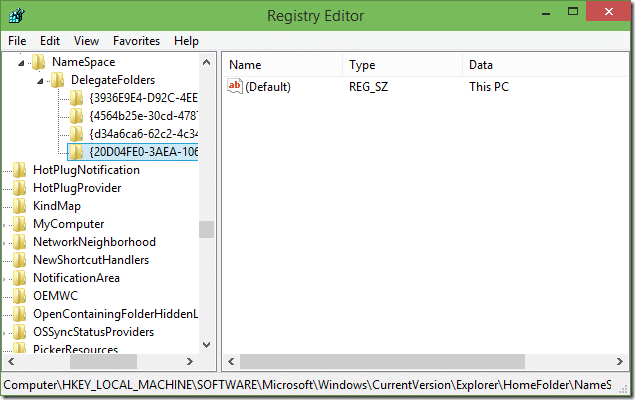Screen dimensions: 635x400
Task: Click the 'This PC' data cell
Action: [x=489, y=87]
